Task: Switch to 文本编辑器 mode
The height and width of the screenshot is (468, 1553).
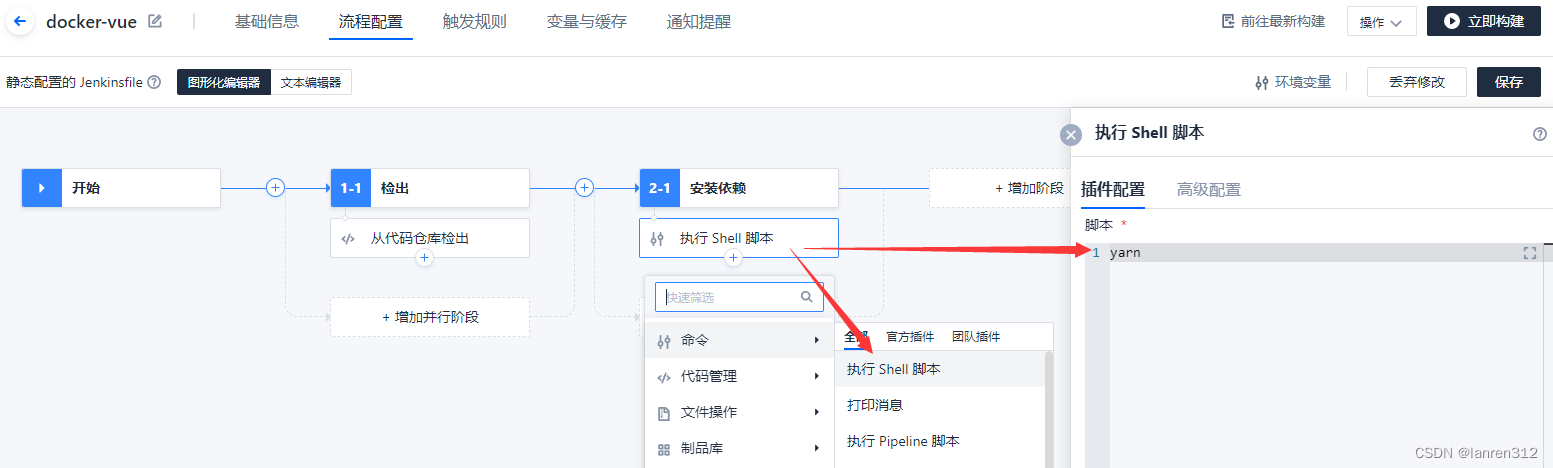Action: pyautogui.click(x=311, y=82)
